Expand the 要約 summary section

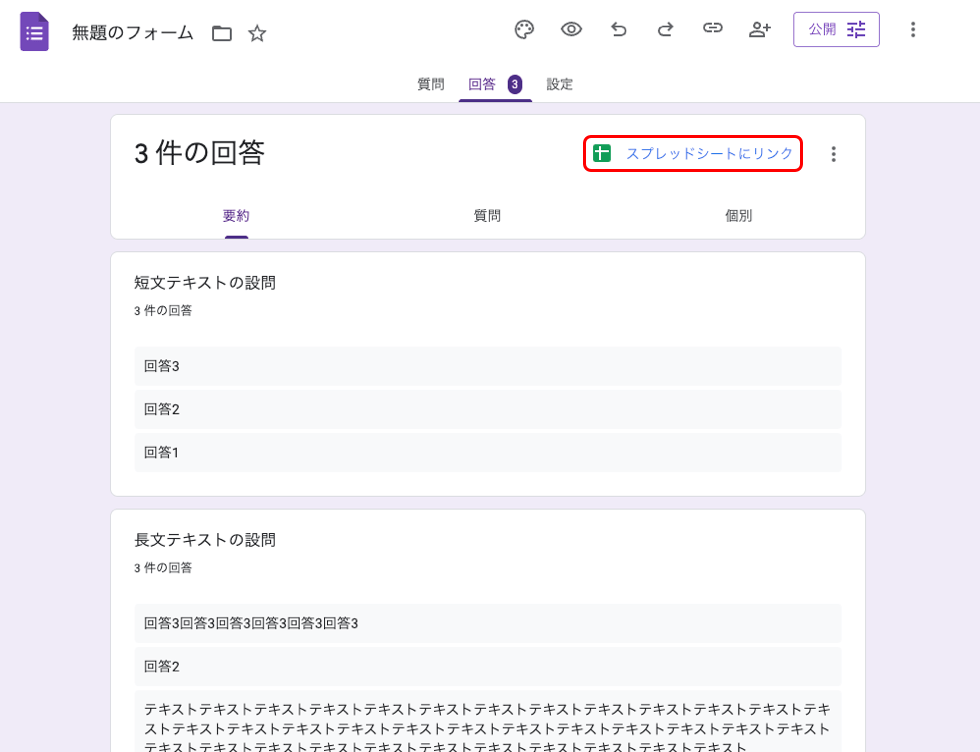(x=236, y=215)
